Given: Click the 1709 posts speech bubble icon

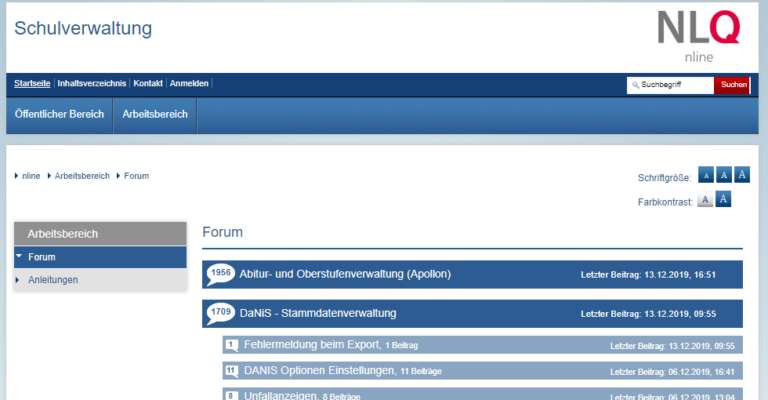Looking at the screenshot, I should coord(221,314).
